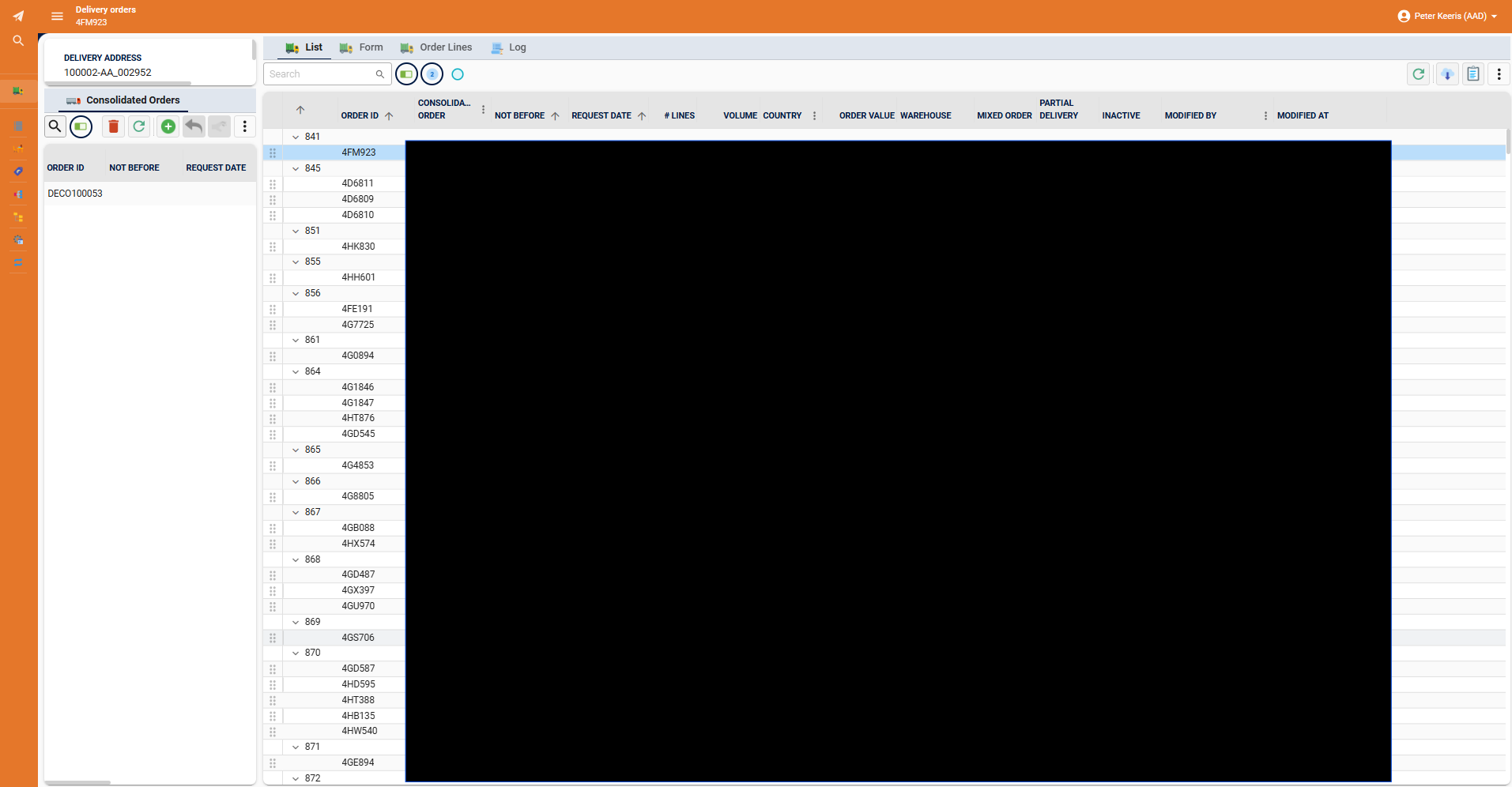Viewport: 1512px width, 787px height.
Task: Open the sidebar magnifier search
Action: [18, 40]
